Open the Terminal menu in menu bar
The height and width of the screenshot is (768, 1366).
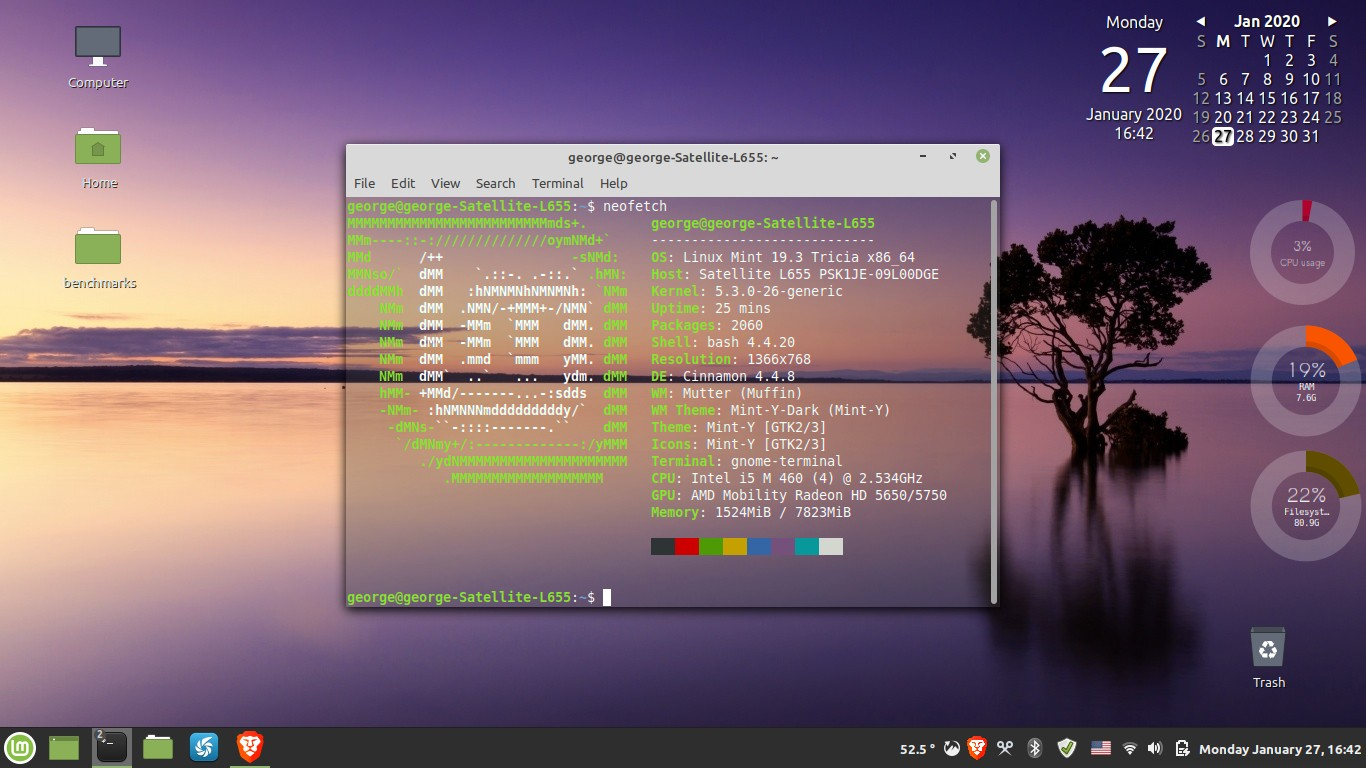tap(557, 183)
